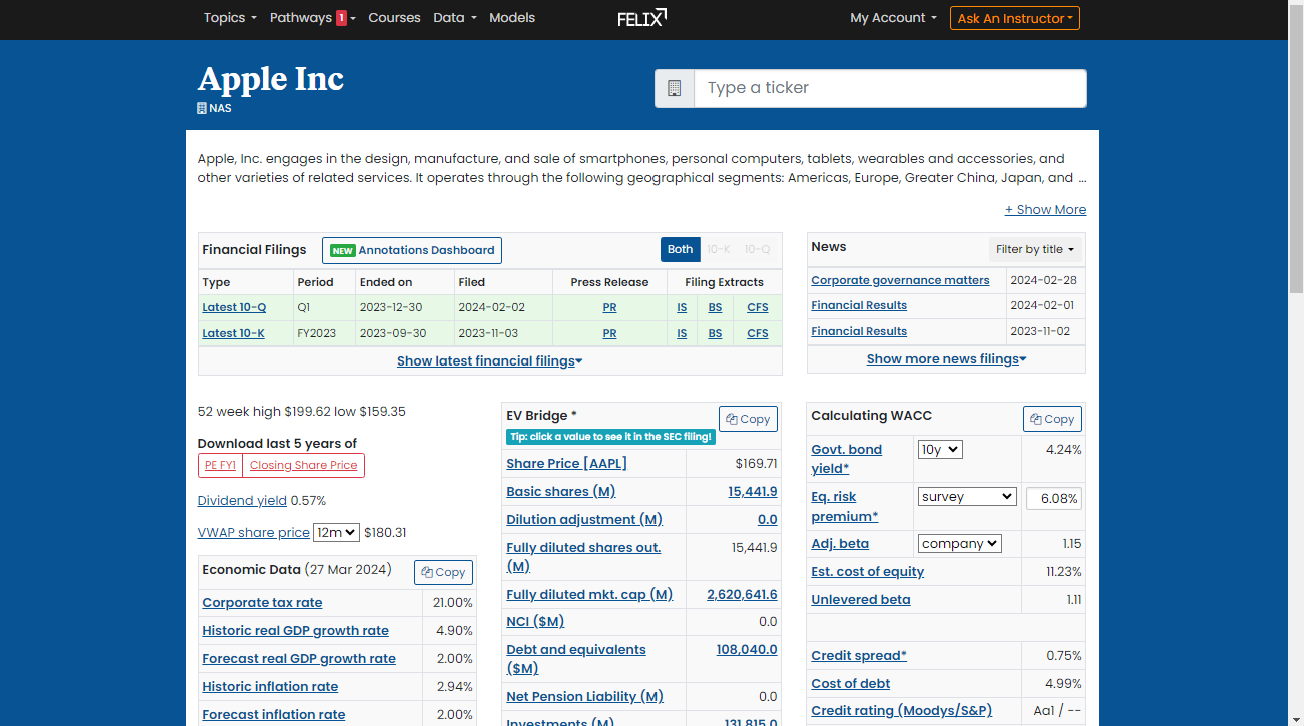
Task: Copy the Economic Data table
Action: 443,572
